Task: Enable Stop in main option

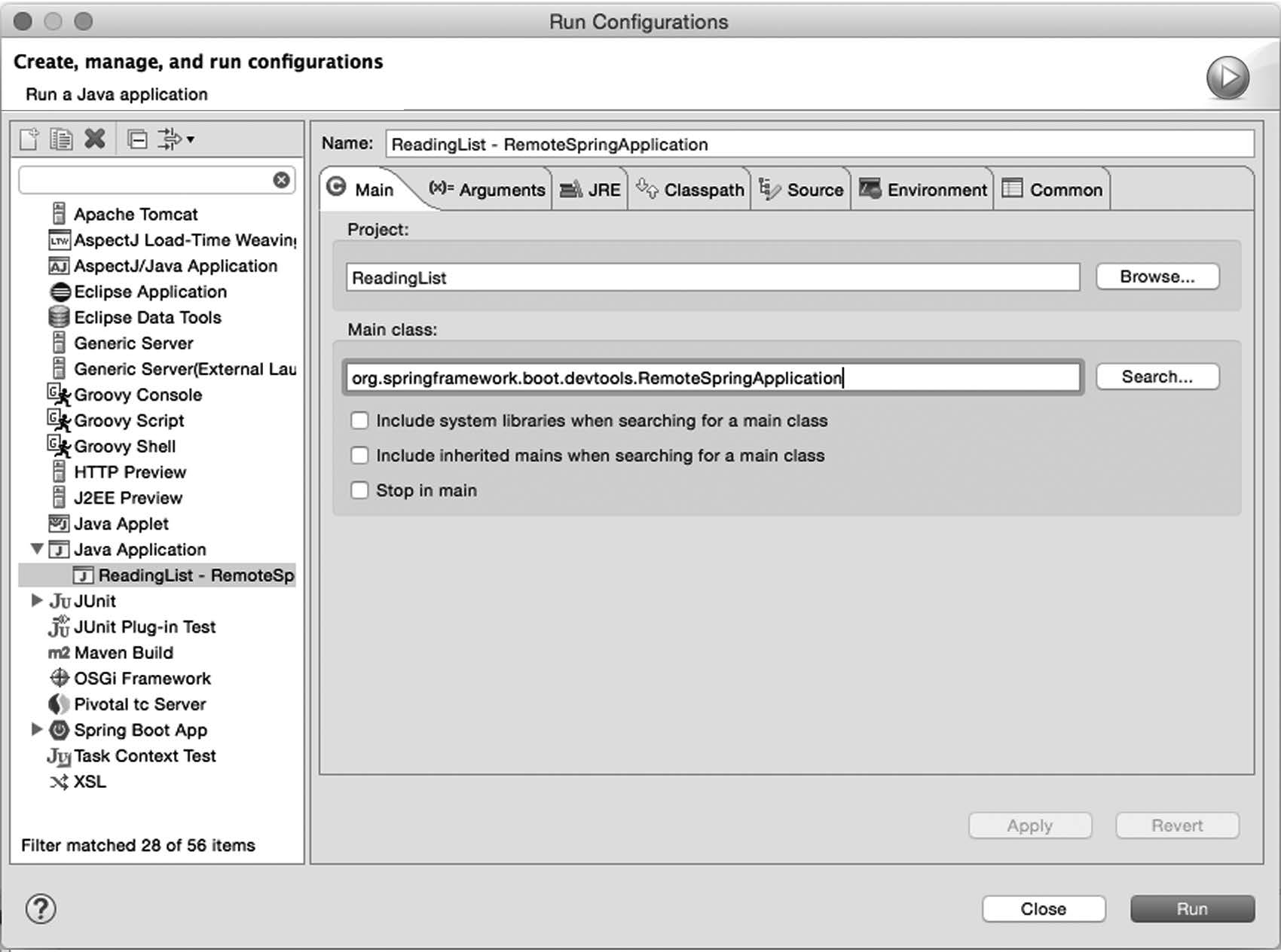Action: 359,490
